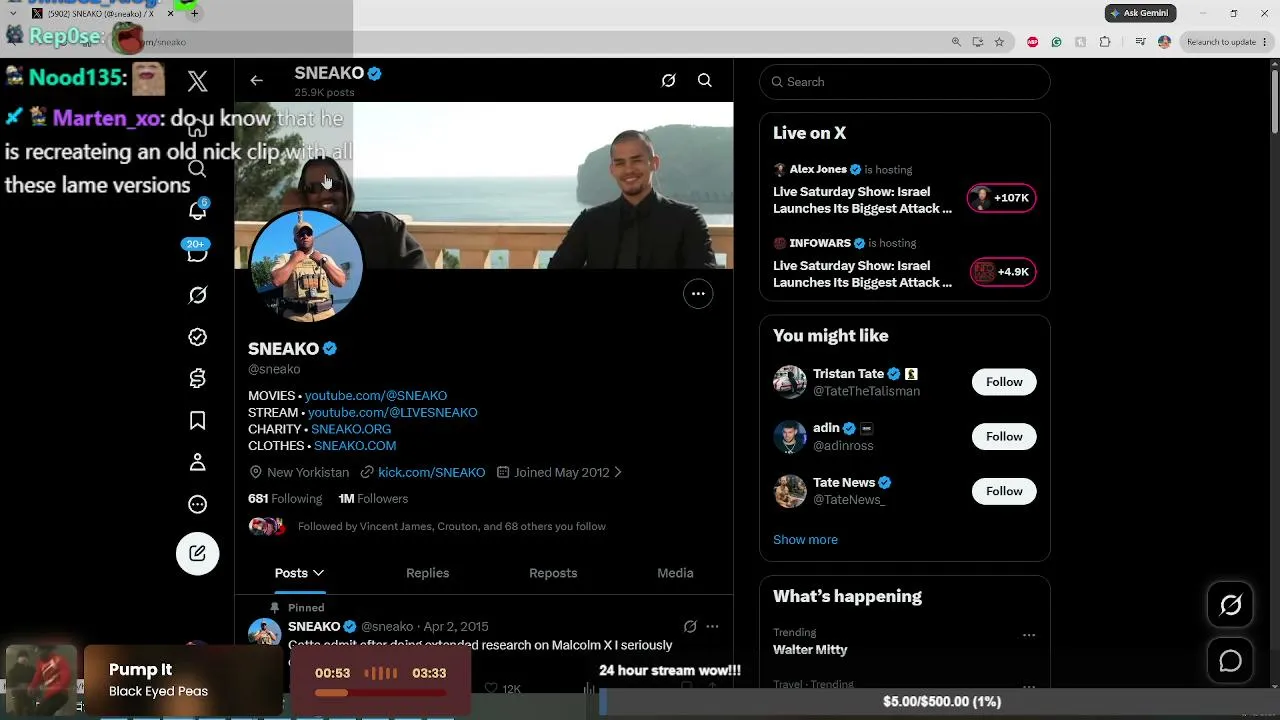Click the install app icon in address bar
Image resolution: width=1280 pixels, height=720 pixels.
tap(977, 42)
